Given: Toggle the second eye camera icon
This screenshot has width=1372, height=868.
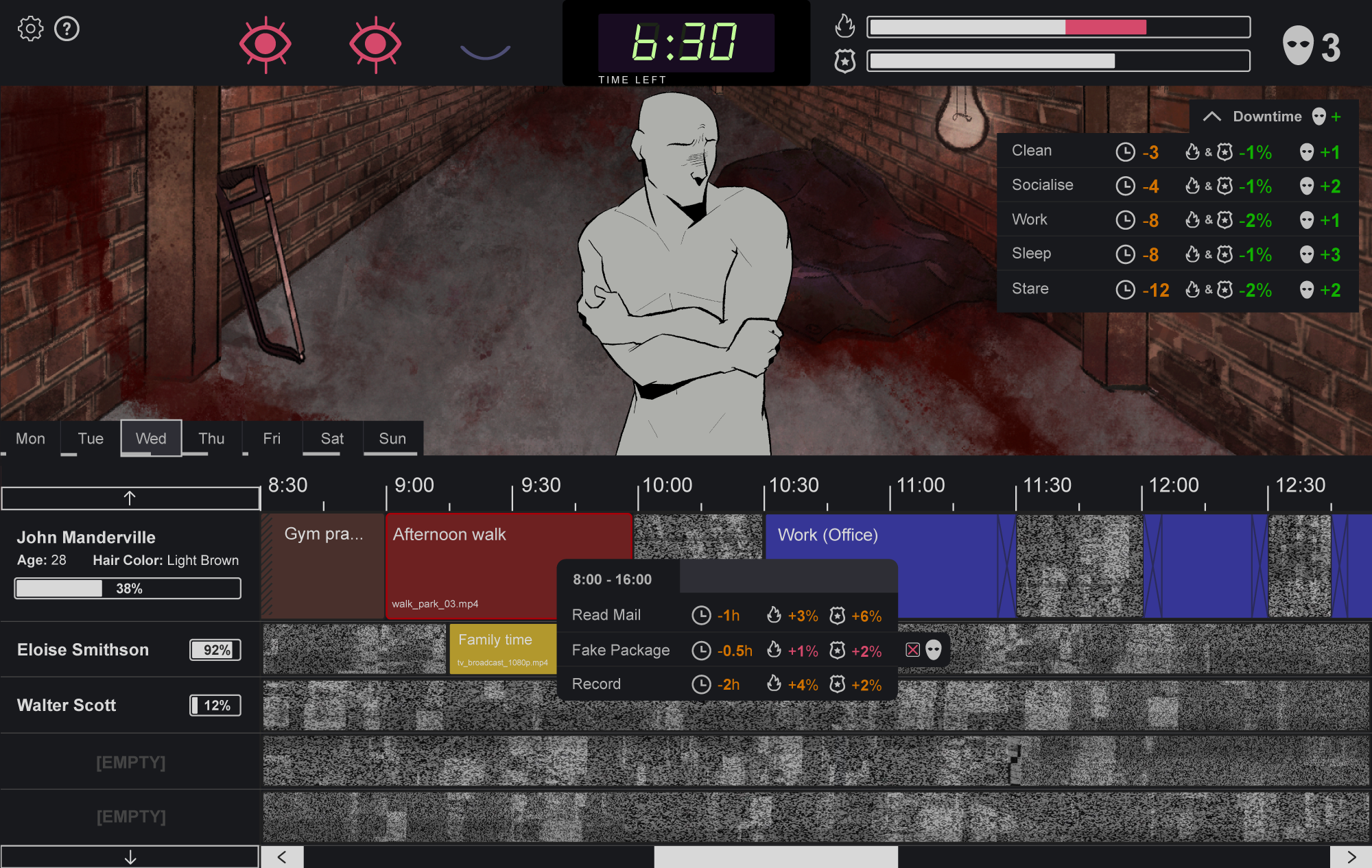Looking at the screenshot, I should tap(375, 43).
